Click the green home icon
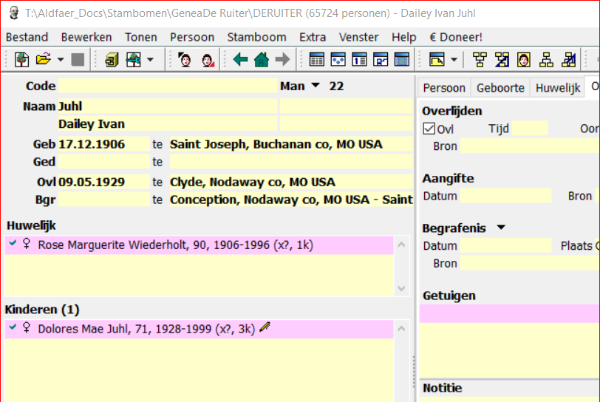The image size is (600, 402). coord(261,60)
